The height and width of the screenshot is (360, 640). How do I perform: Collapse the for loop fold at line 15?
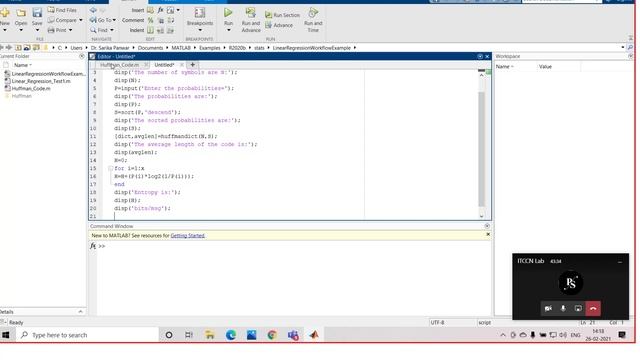pos(110,168)
